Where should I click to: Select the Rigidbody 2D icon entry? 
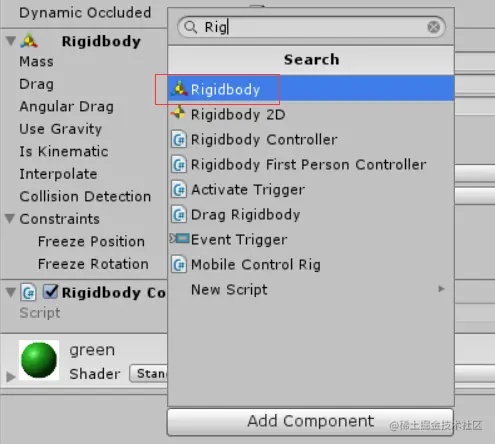pyautogui.click(x=178, y=113)
